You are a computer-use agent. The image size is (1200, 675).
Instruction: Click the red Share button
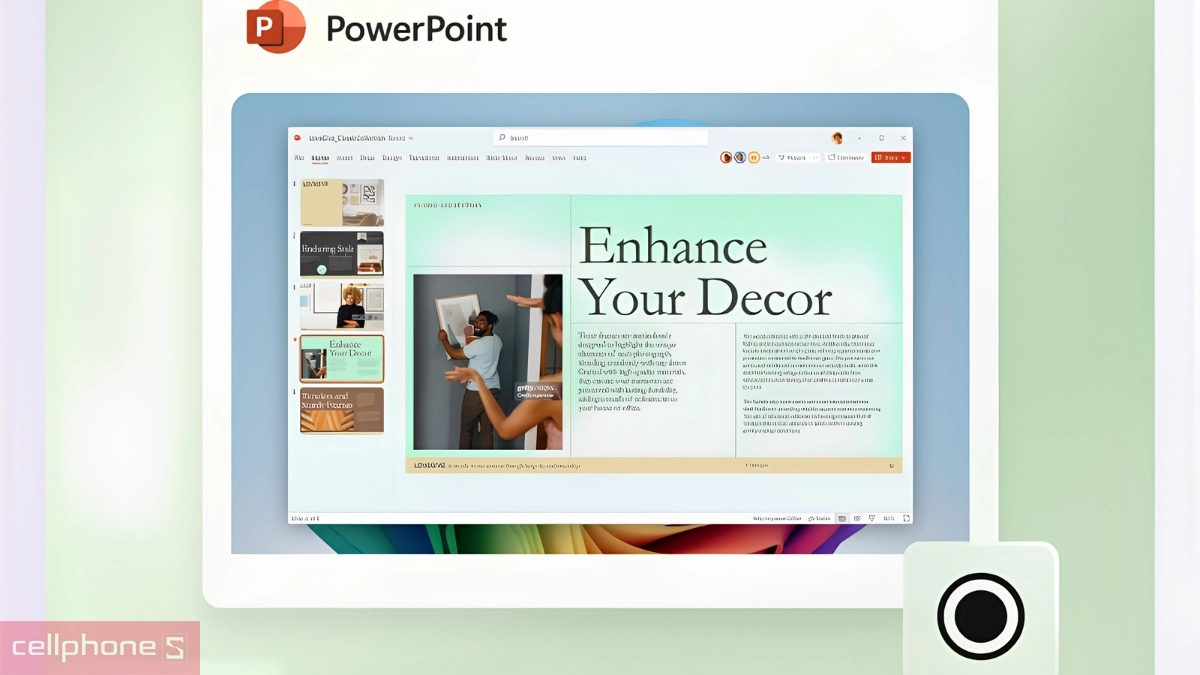click(x=891, y=157)
